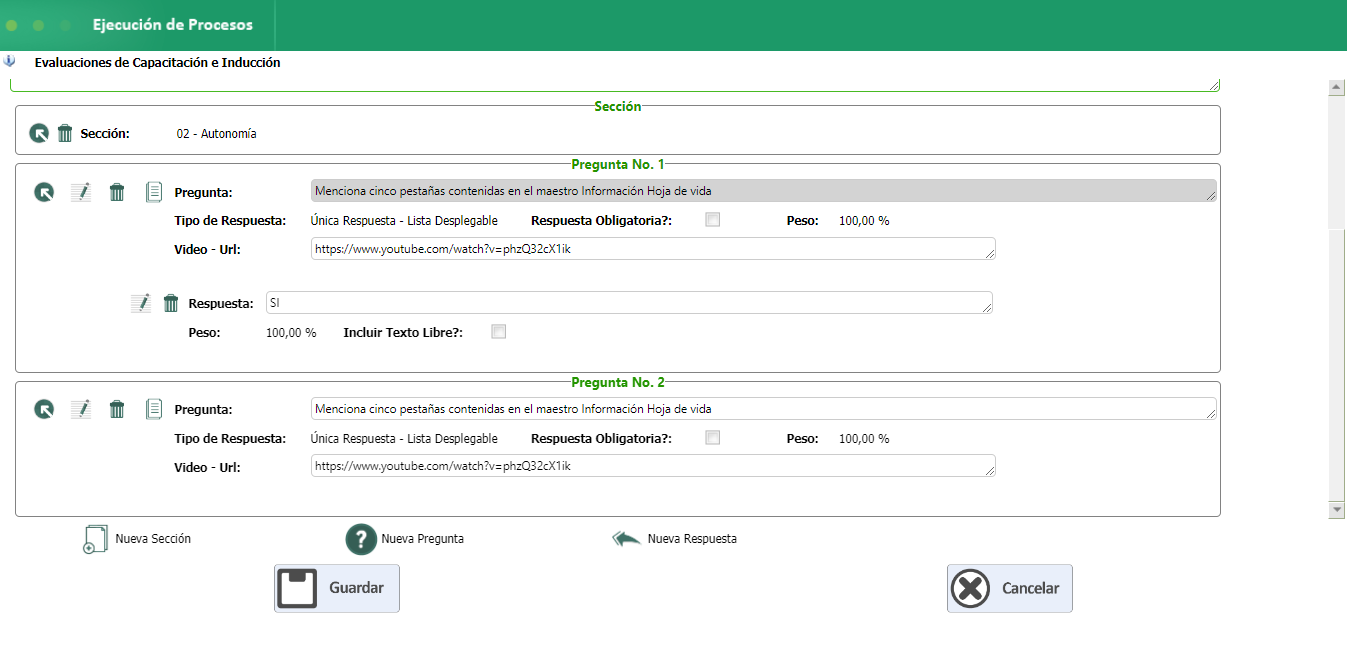The image size is (1347, 654).
Task: Toggle Respuesta Obligatoria for Pregunta No. 1
Action: pos(713,220)
